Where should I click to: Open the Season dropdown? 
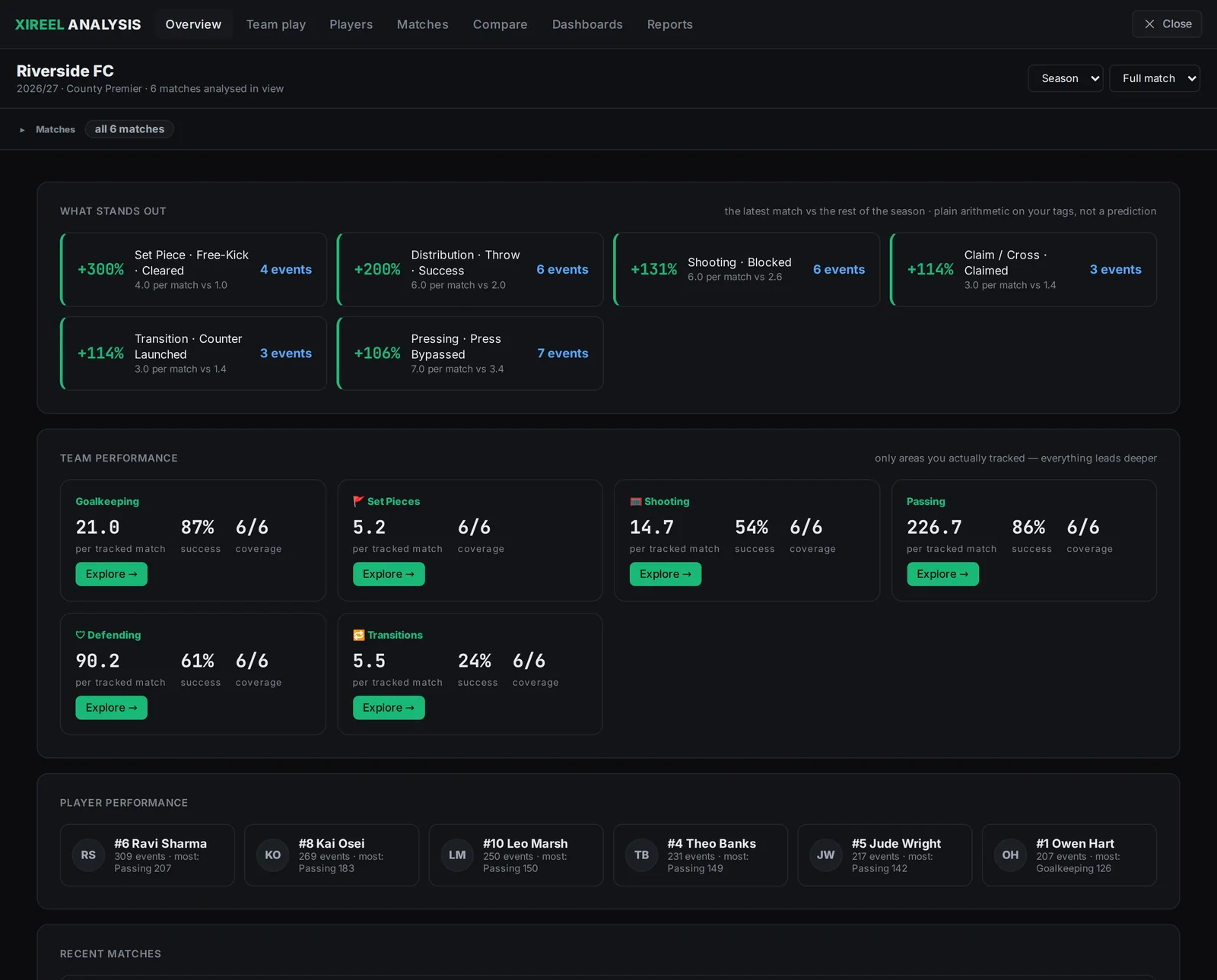(x=1066, y=78)
